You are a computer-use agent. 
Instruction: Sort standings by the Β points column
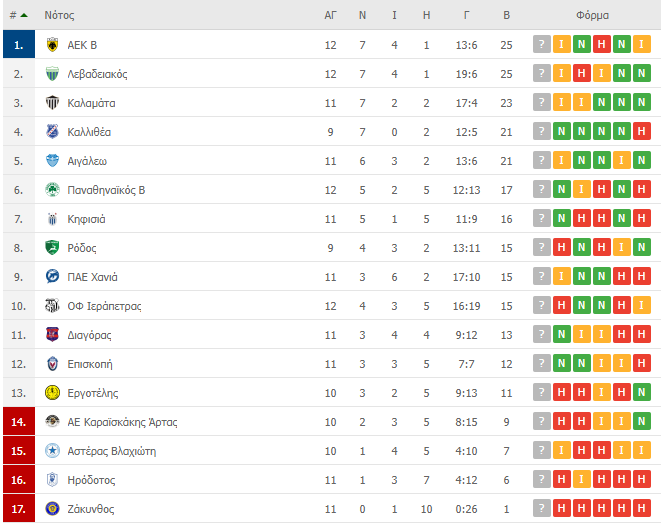point(506,16)
